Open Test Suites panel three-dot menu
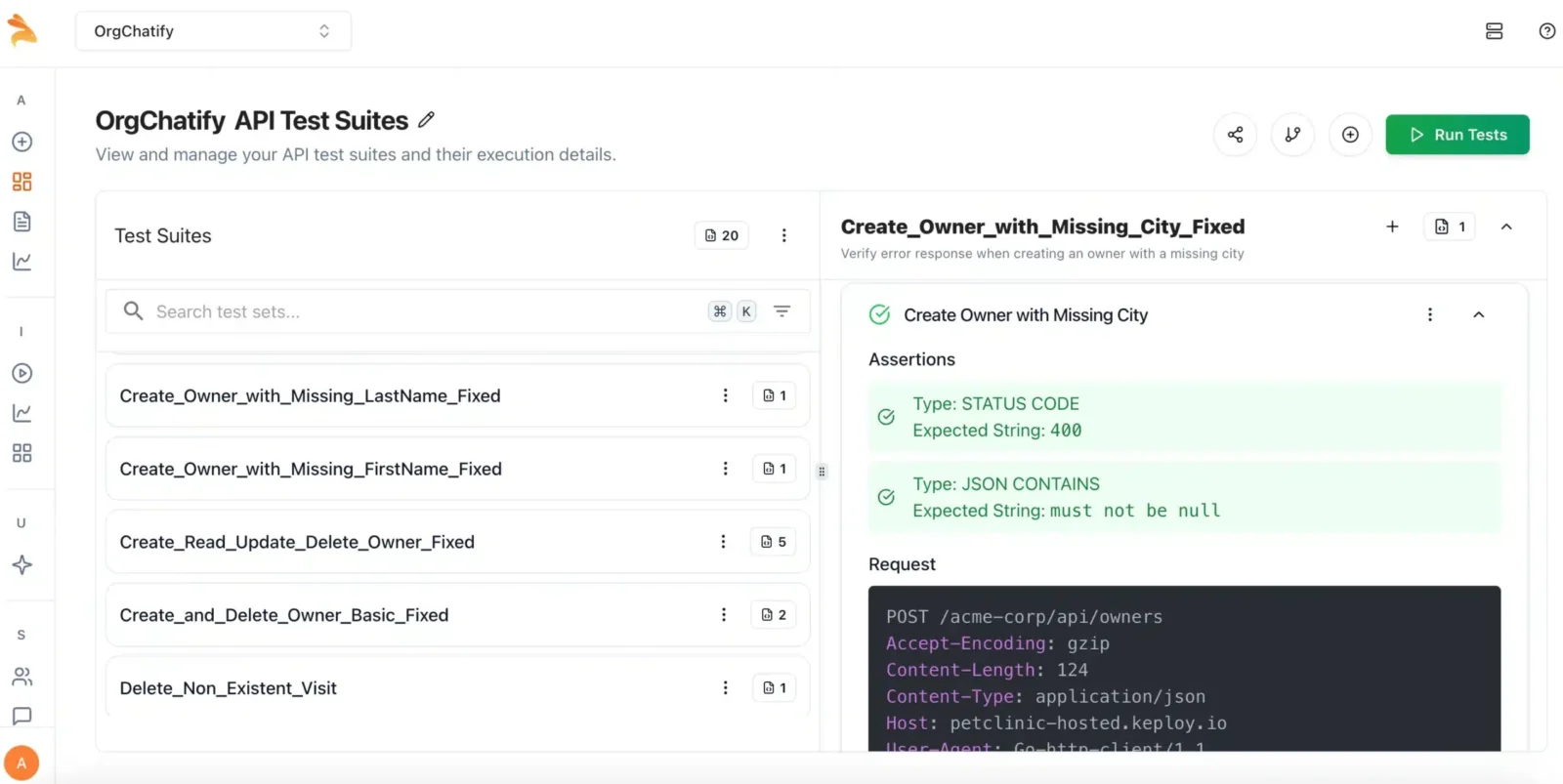The height and width of the screenshot is (784, 1563). (783, 235)
